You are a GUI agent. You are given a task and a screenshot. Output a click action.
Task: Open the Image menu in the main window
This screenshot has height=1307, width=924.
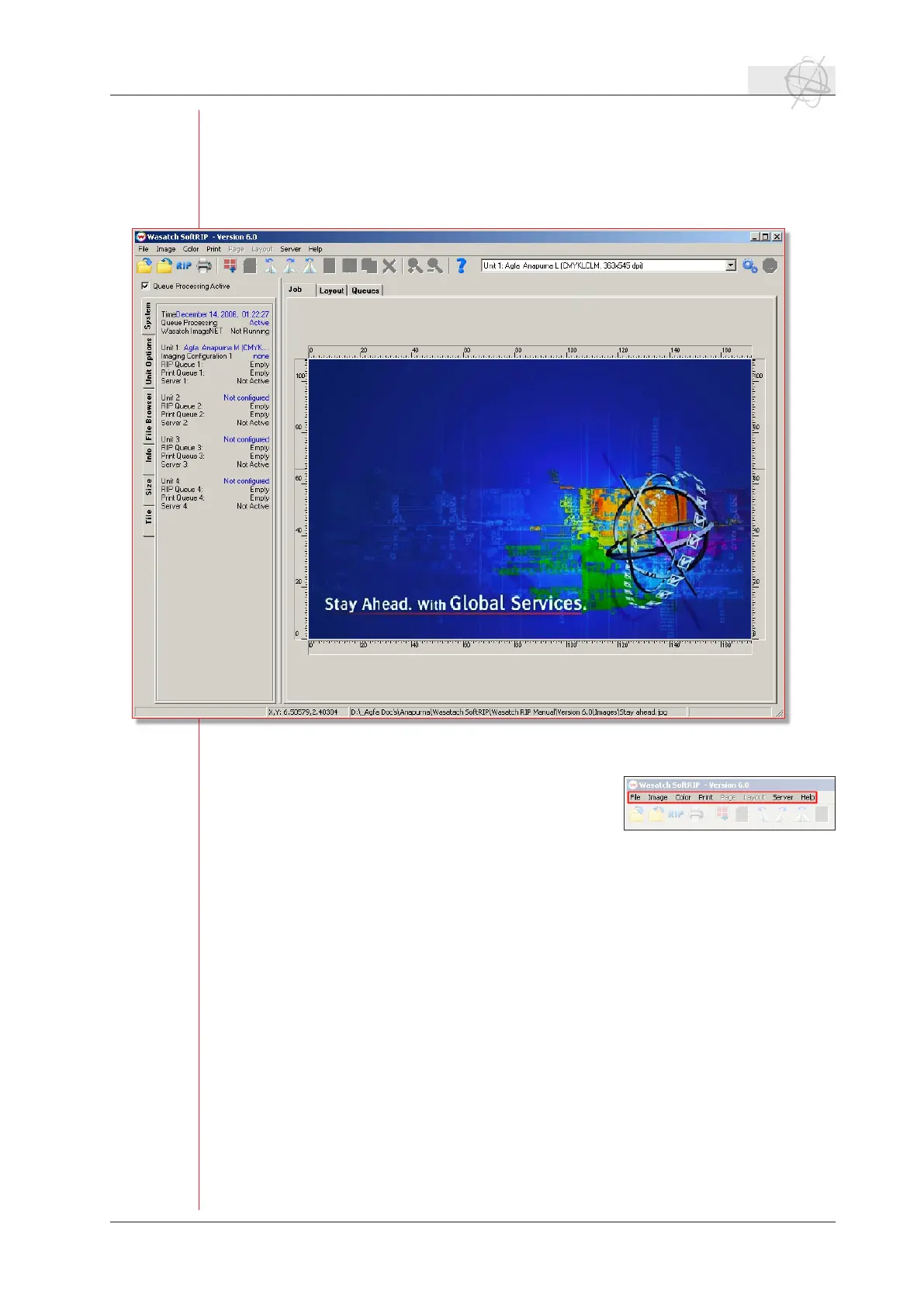[166, 249]
